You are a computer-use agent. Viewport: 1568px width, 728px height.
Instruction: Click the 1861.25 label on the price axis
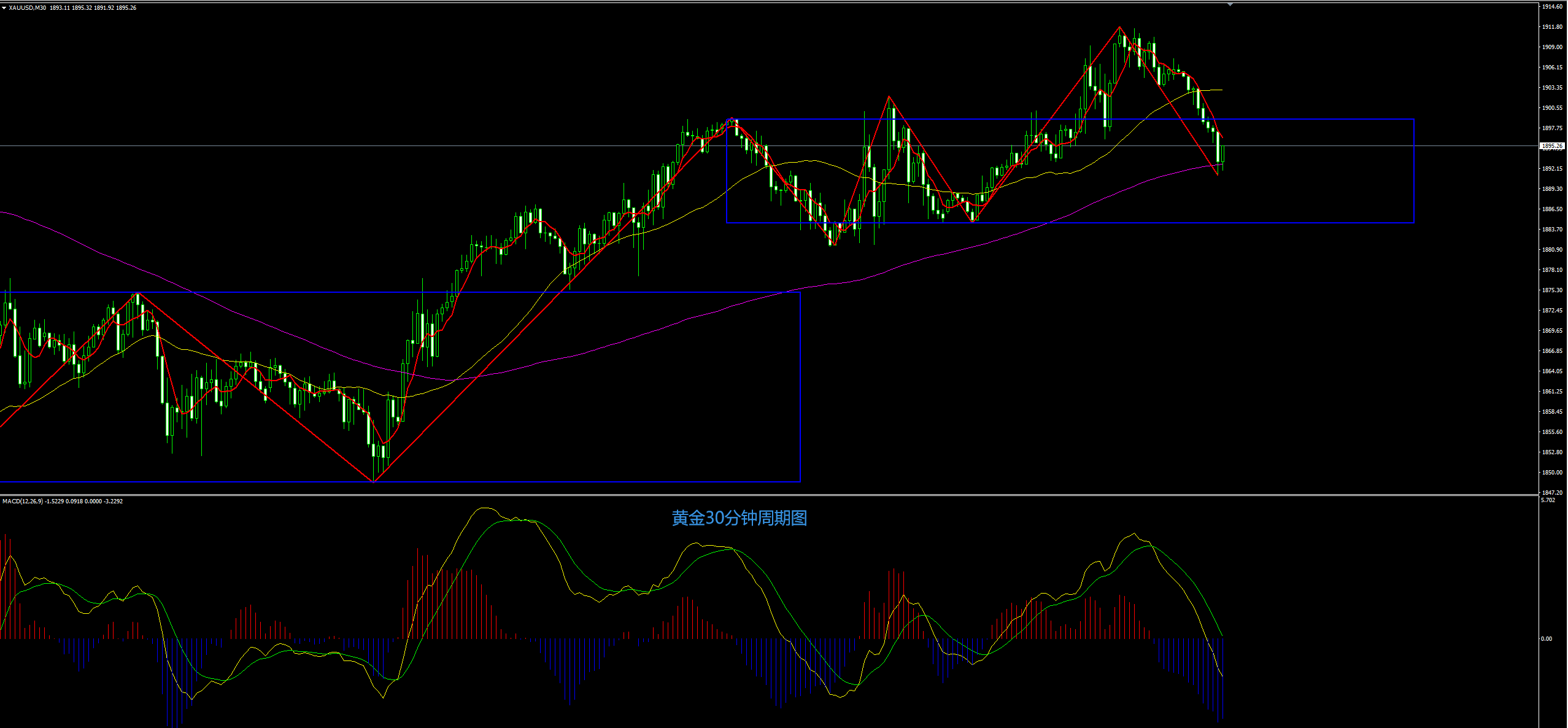1552,392
